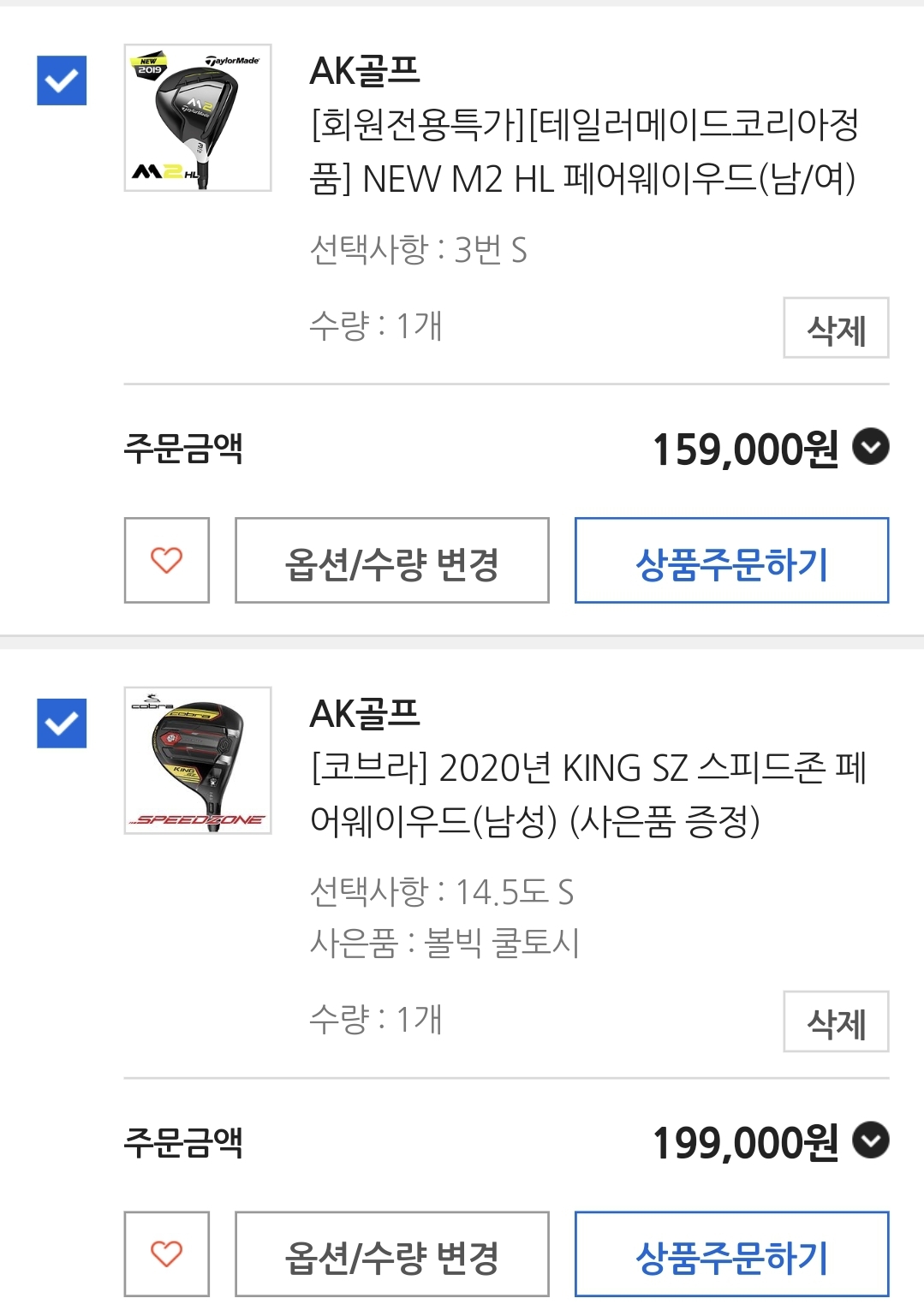Tap AK골프 seller name above Cobra item
Viewport: 924px width, 1316px height.
point(365,714)
